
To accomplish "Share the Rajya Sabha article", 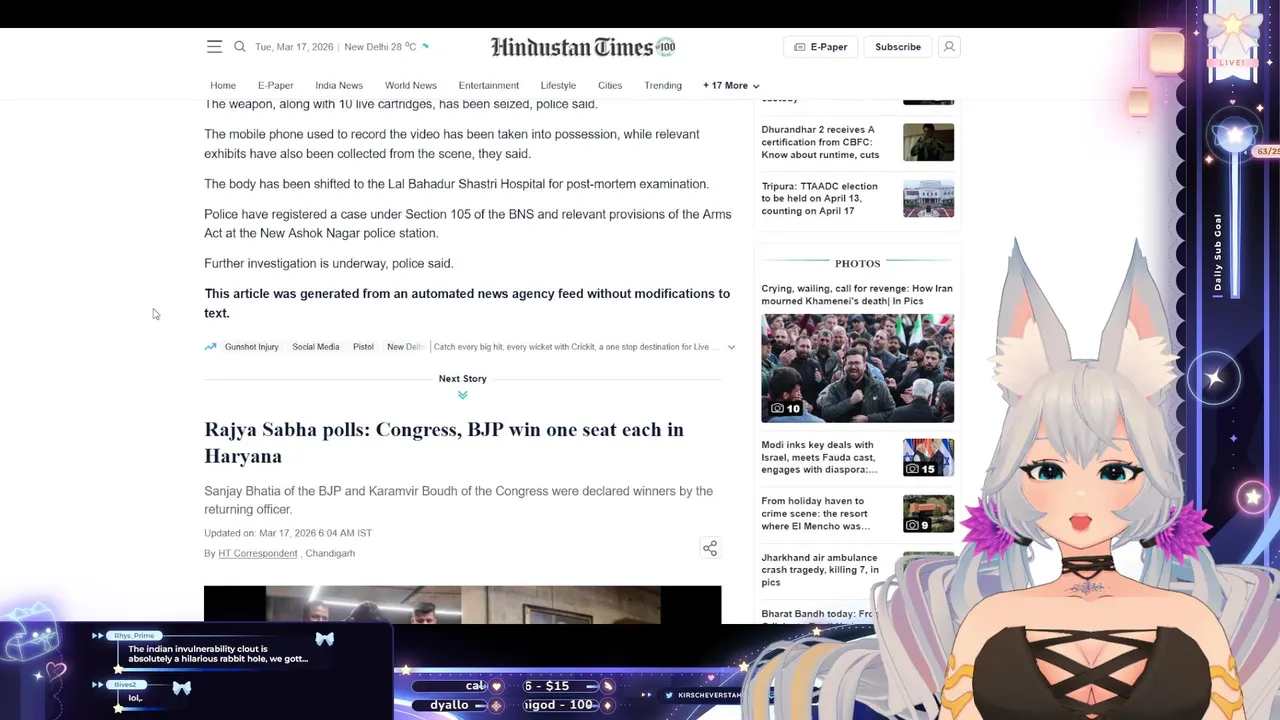I will click(x=710, y=548).
